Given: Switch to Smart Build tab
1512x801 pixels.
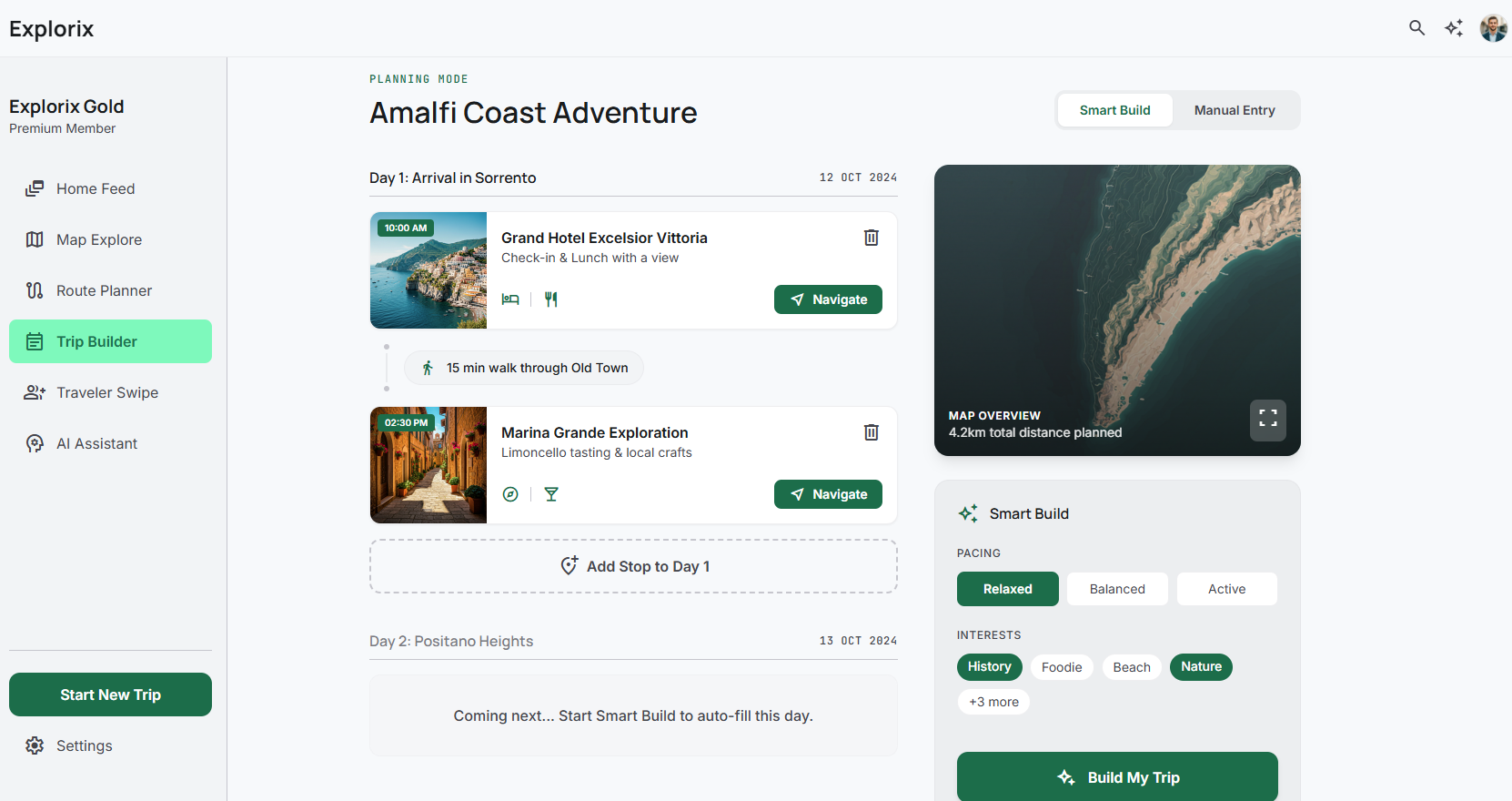Looking at the screenshot, I should pyautogui.click(x=1114, y=110).
